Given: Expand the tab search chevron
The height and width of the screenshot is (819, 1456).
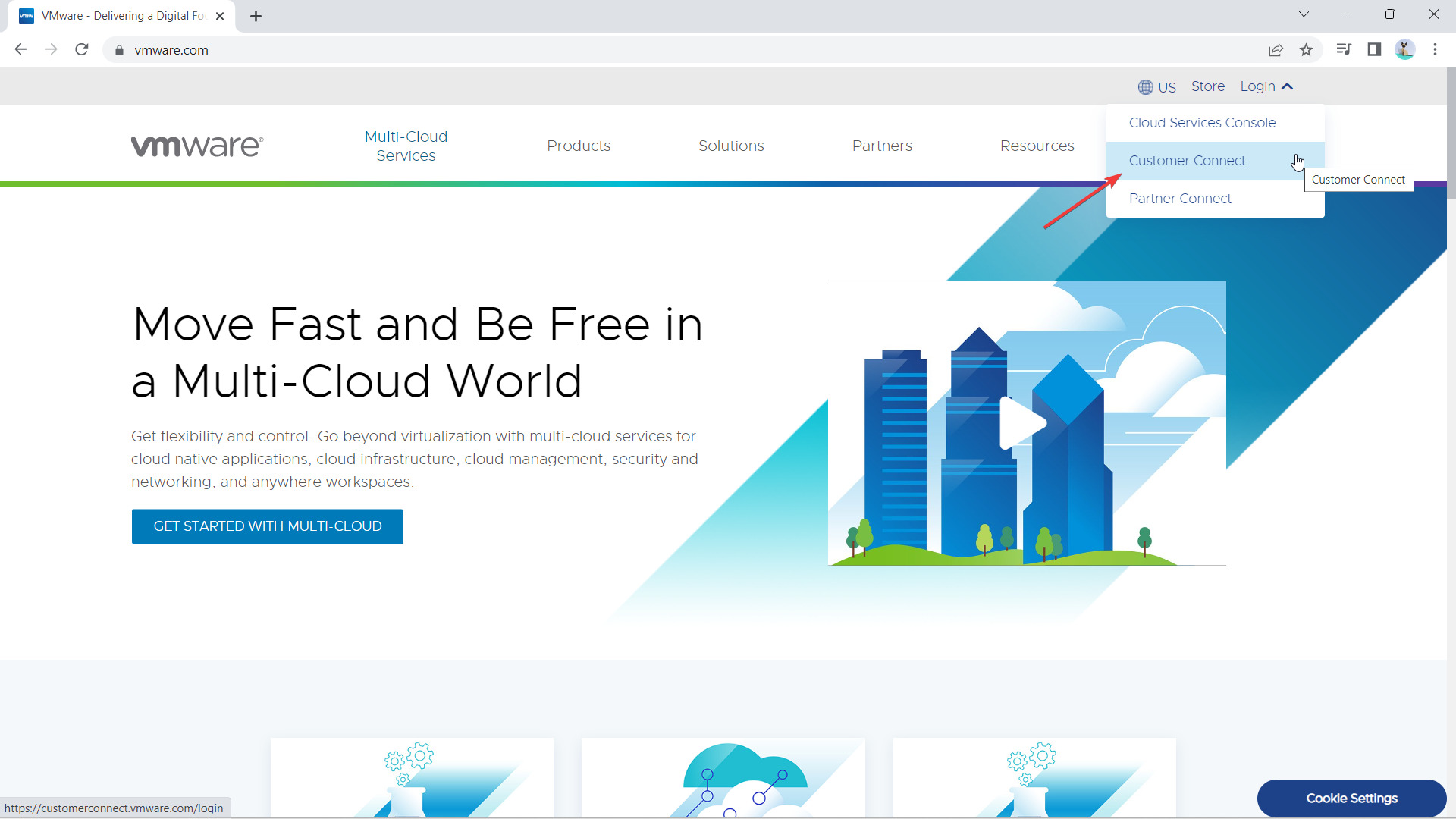Looking at the screenshot, I should (1304, 14).
